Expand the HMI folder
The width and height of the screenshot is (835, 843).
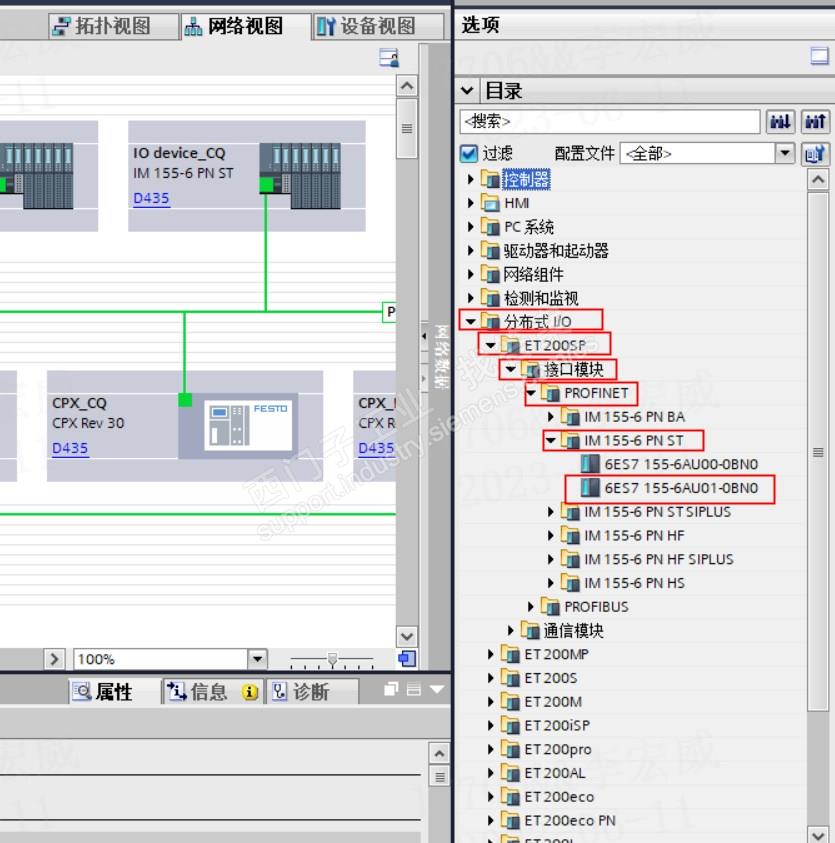(470, 203)
